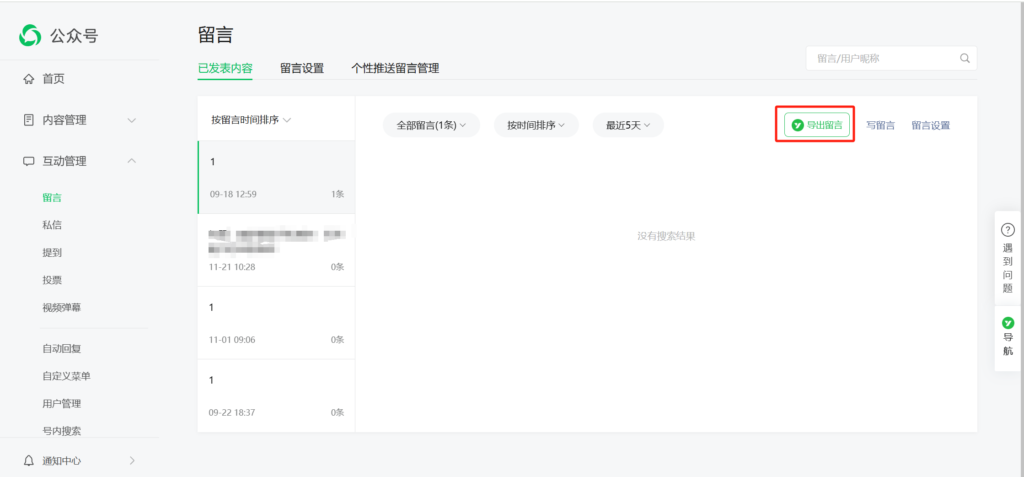Click the 通知中心 bell icon
Viewport: 1024px width, 477px height.
click(28, 461)
